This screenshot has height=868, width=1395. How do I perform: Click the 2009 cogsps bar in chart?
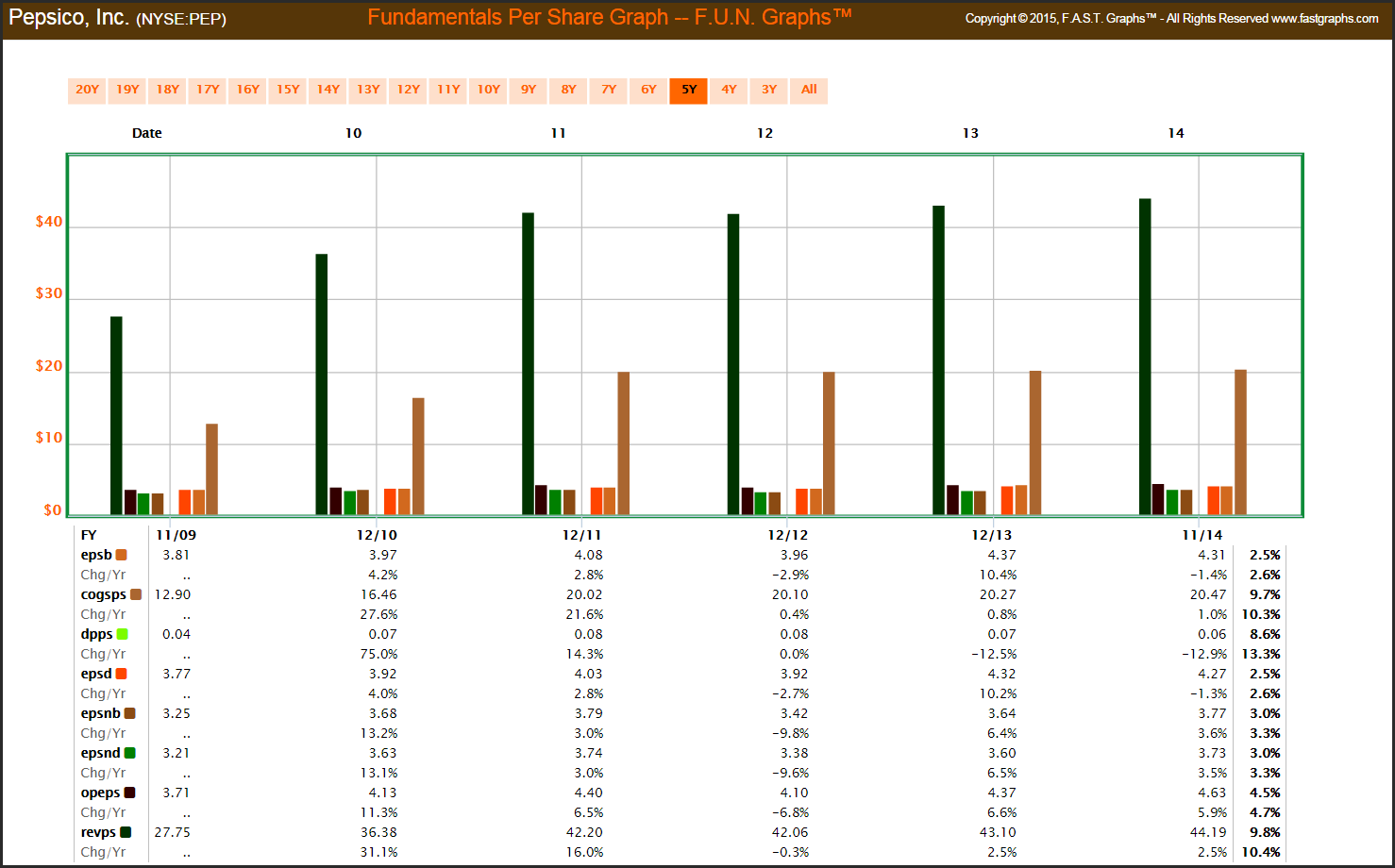click(211, 469)
